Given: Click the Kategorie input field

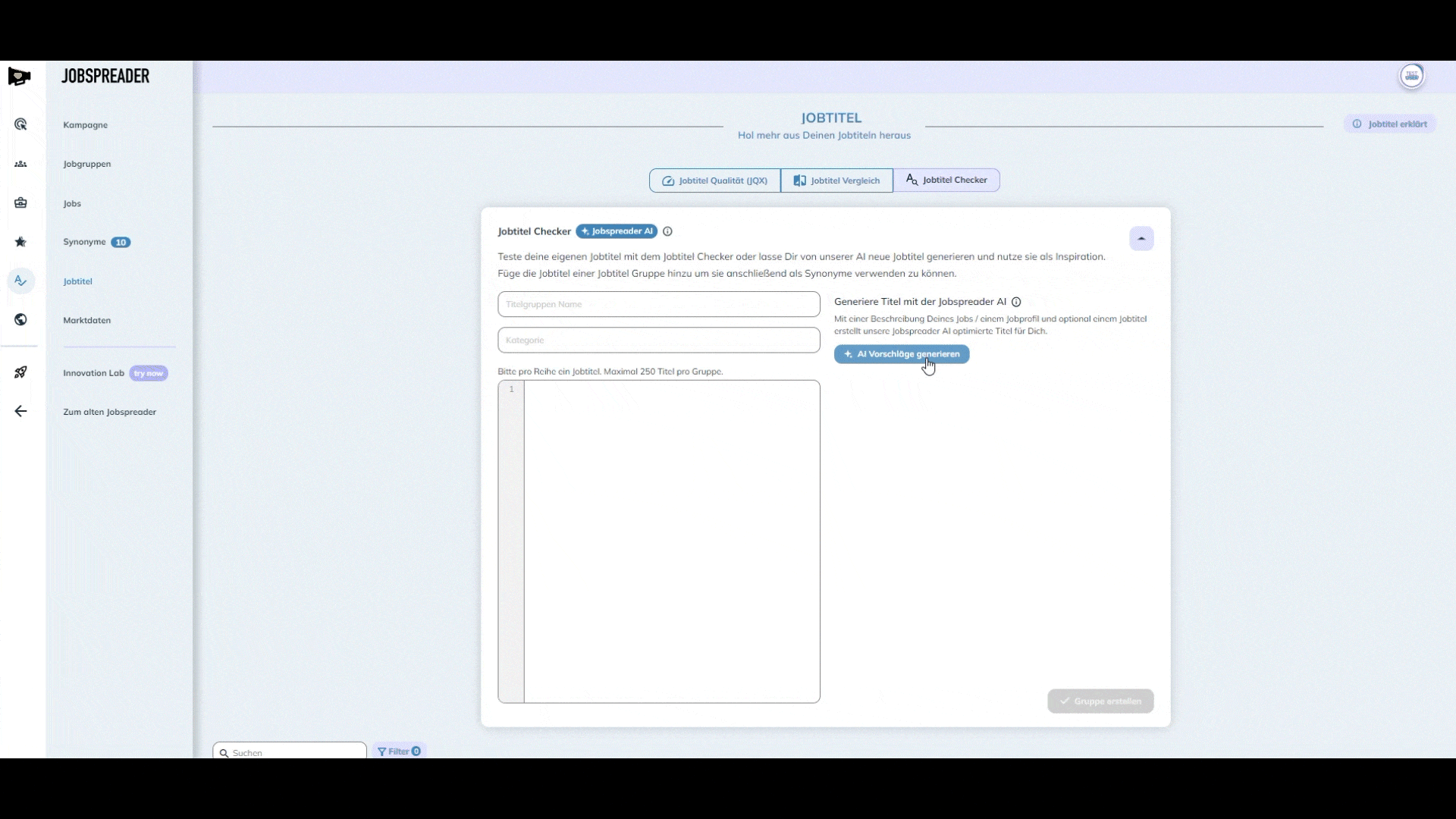Looking at the screenshot, I should (659, 340).
